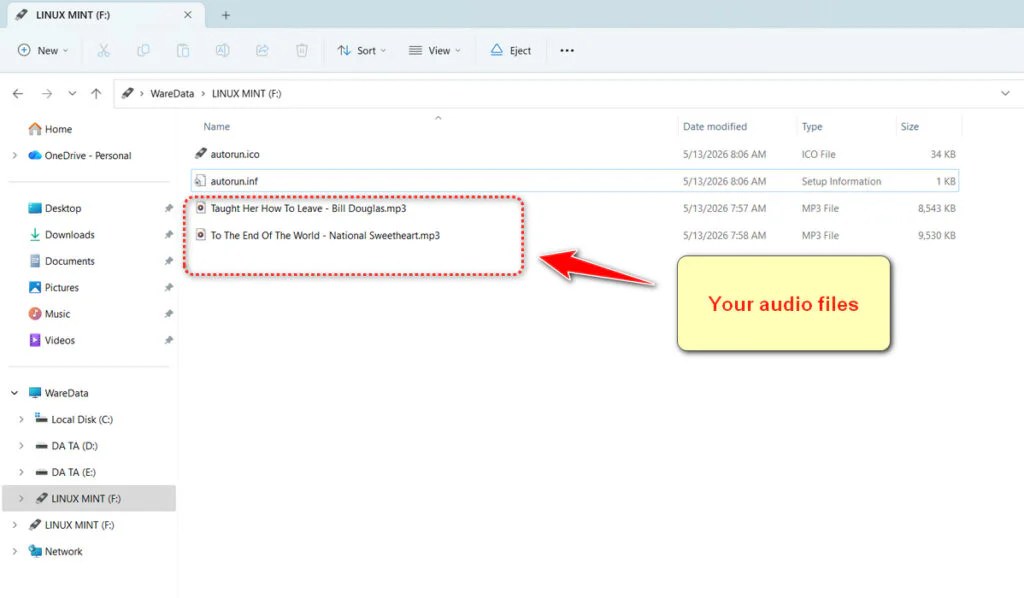Click chevron after drive icon in address bar
The image size is (1024, 598).
[x=141, y=93]
